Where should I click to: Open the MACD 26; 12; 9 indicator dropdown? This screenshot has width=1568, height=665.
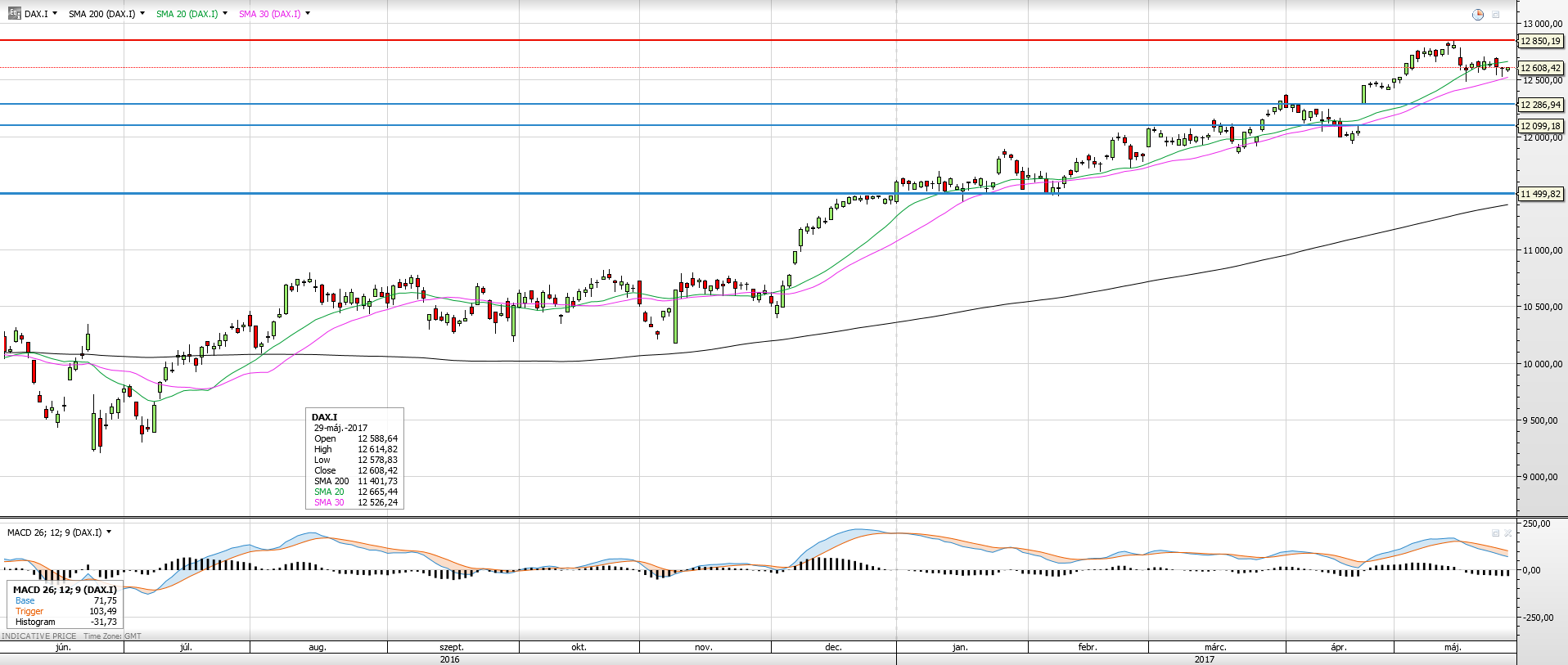109,532
